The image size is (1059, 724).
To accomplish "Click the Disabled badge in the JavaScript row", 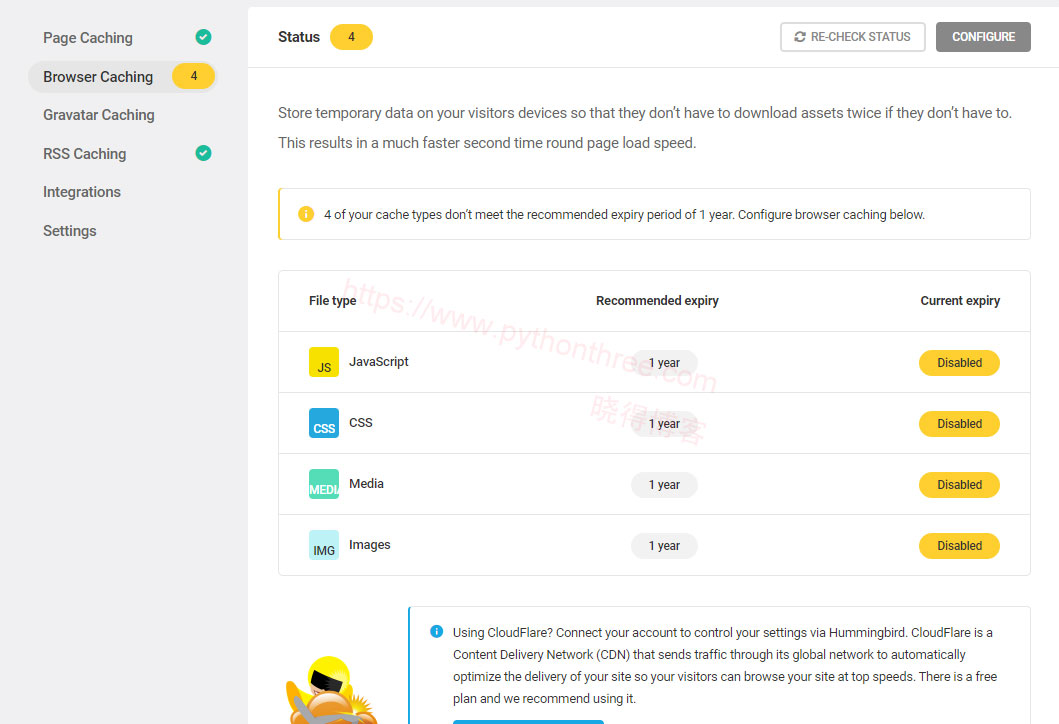I will [x=959, y=363].
